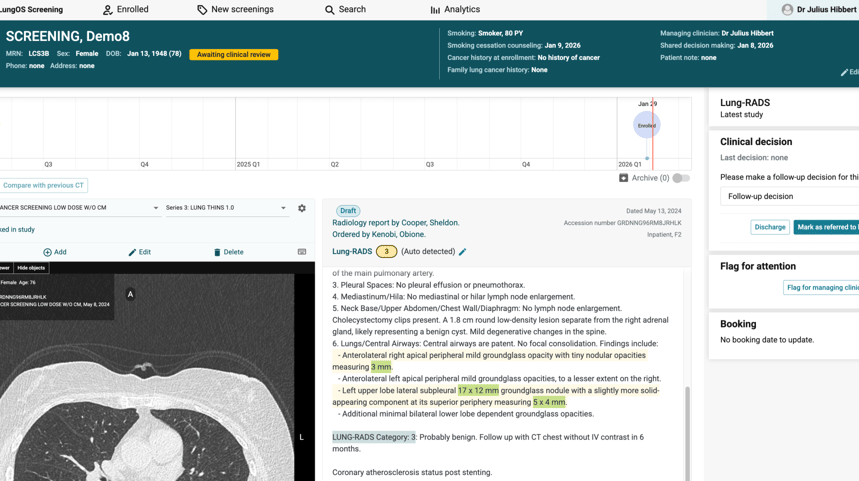Click the Awaiting clinical review badge
This screenshot has height=481, width=859.
tap(233, 54)
